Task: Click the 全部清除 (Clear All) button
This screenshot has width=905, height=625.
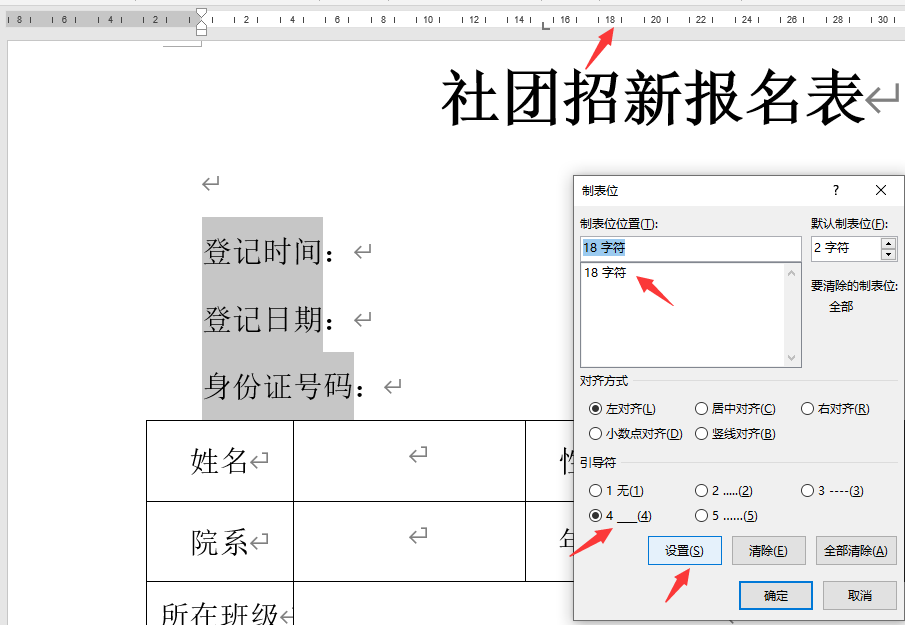Action: pyautogui.click(x=855, y=550)
